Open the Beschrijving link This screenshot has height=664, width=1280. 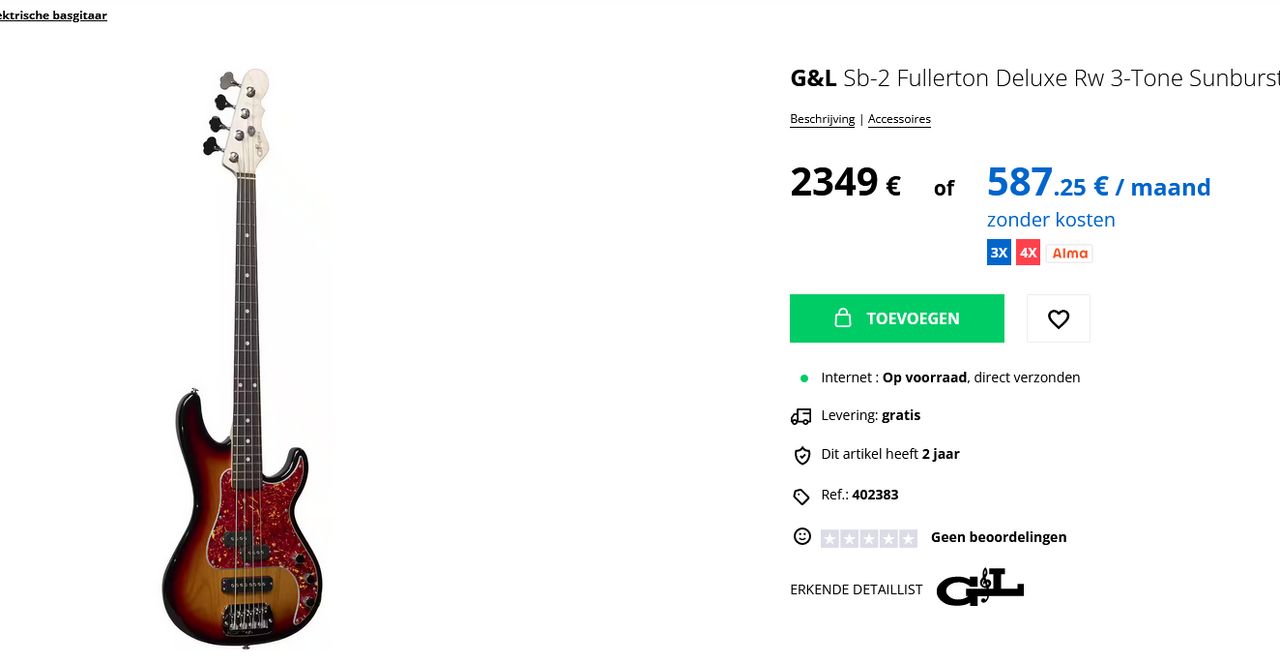coord(822,119)
